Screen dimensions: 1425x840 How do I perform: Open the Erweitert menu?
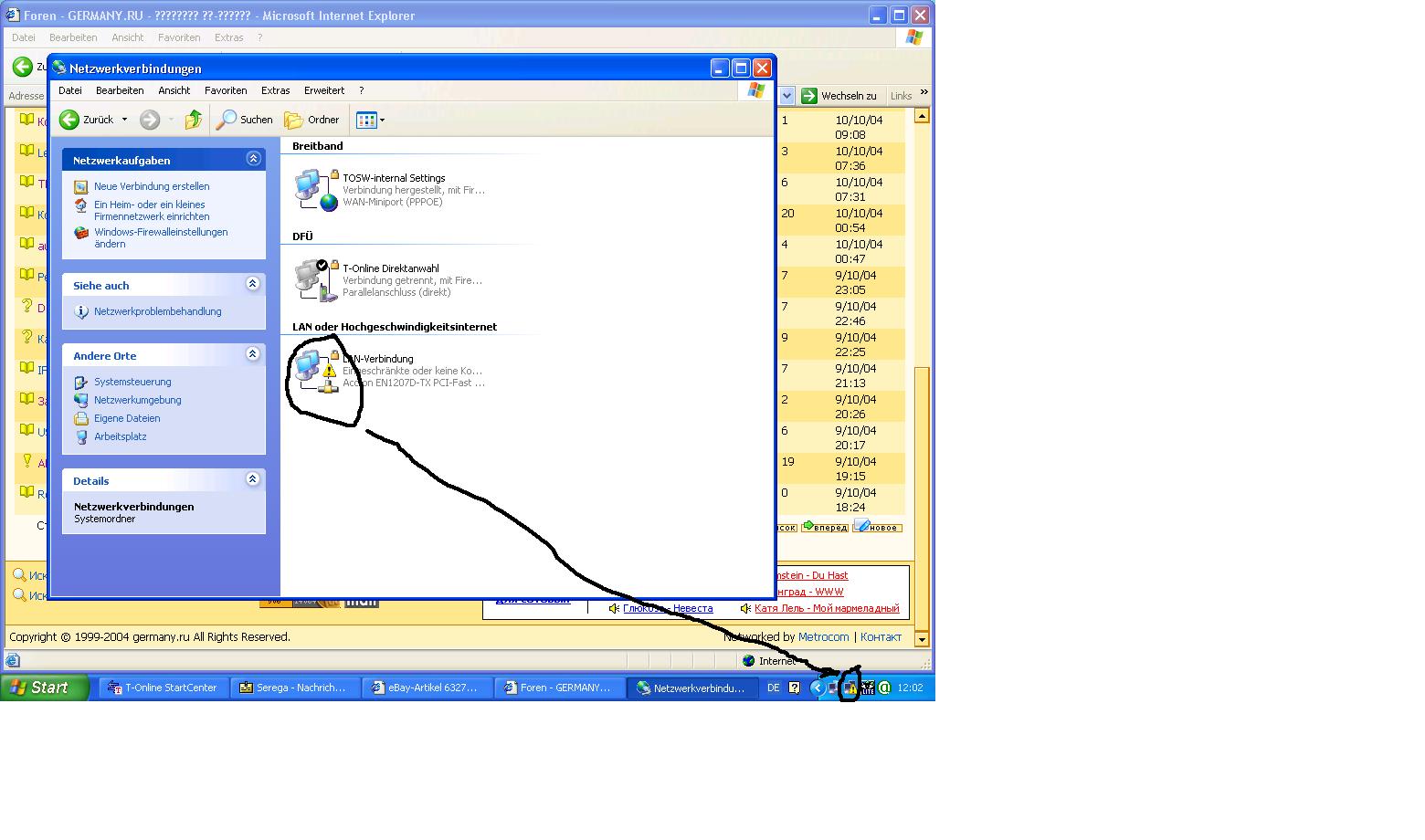[323, 90]
